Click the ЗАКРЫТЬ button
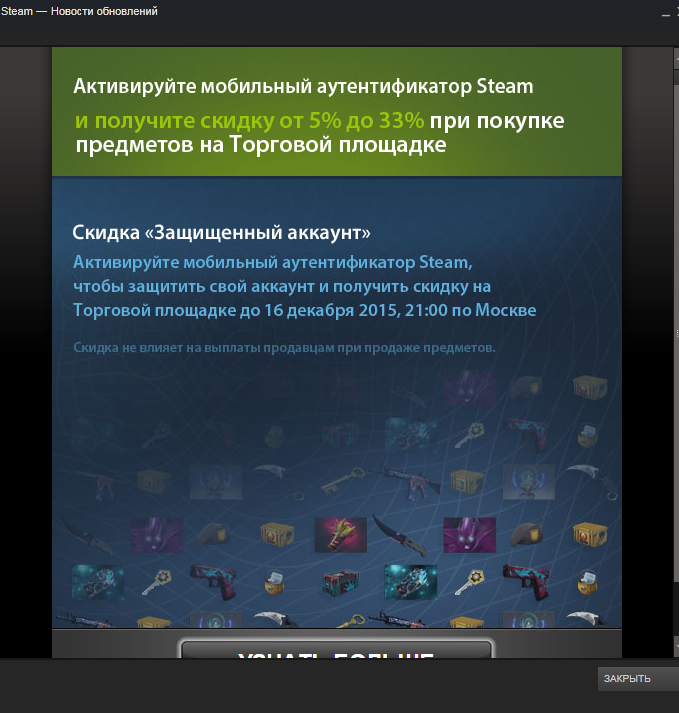 638,679
